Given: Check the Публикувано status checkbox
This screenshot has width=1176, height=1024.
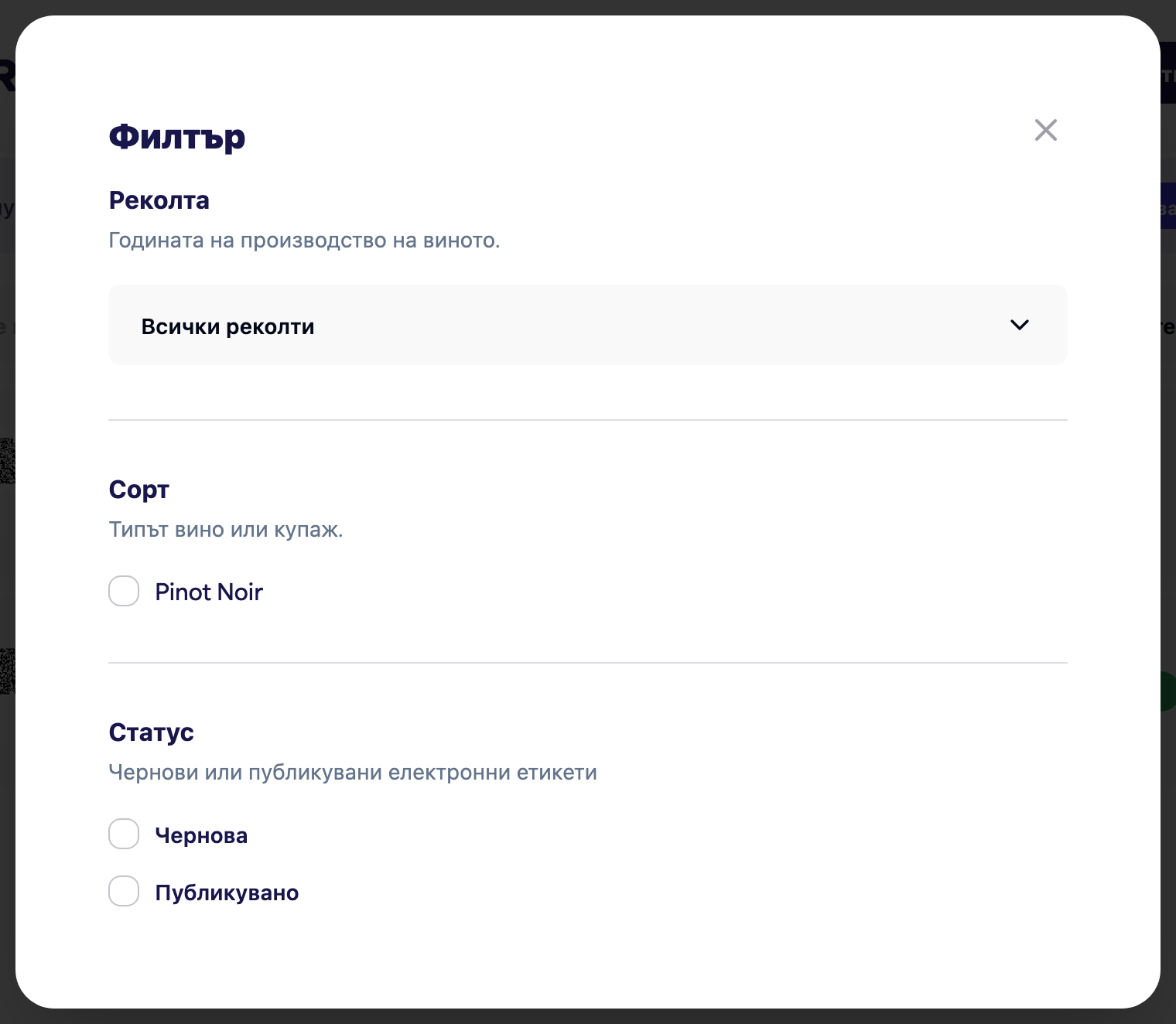Looking at the screenshot, I should [x=124, y=891].
